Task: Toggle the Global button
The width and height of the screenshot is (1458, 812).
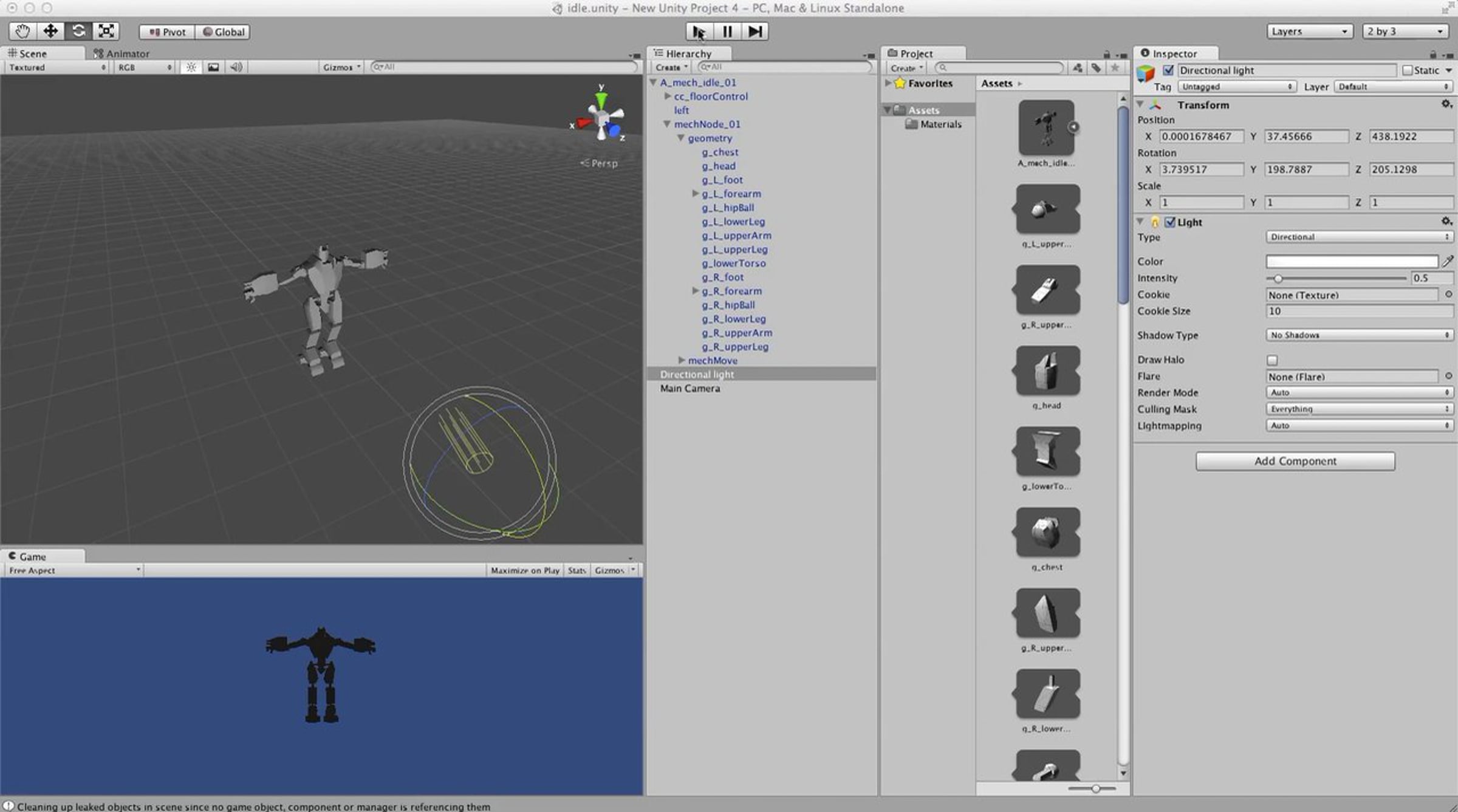Action: click(223, 32)
